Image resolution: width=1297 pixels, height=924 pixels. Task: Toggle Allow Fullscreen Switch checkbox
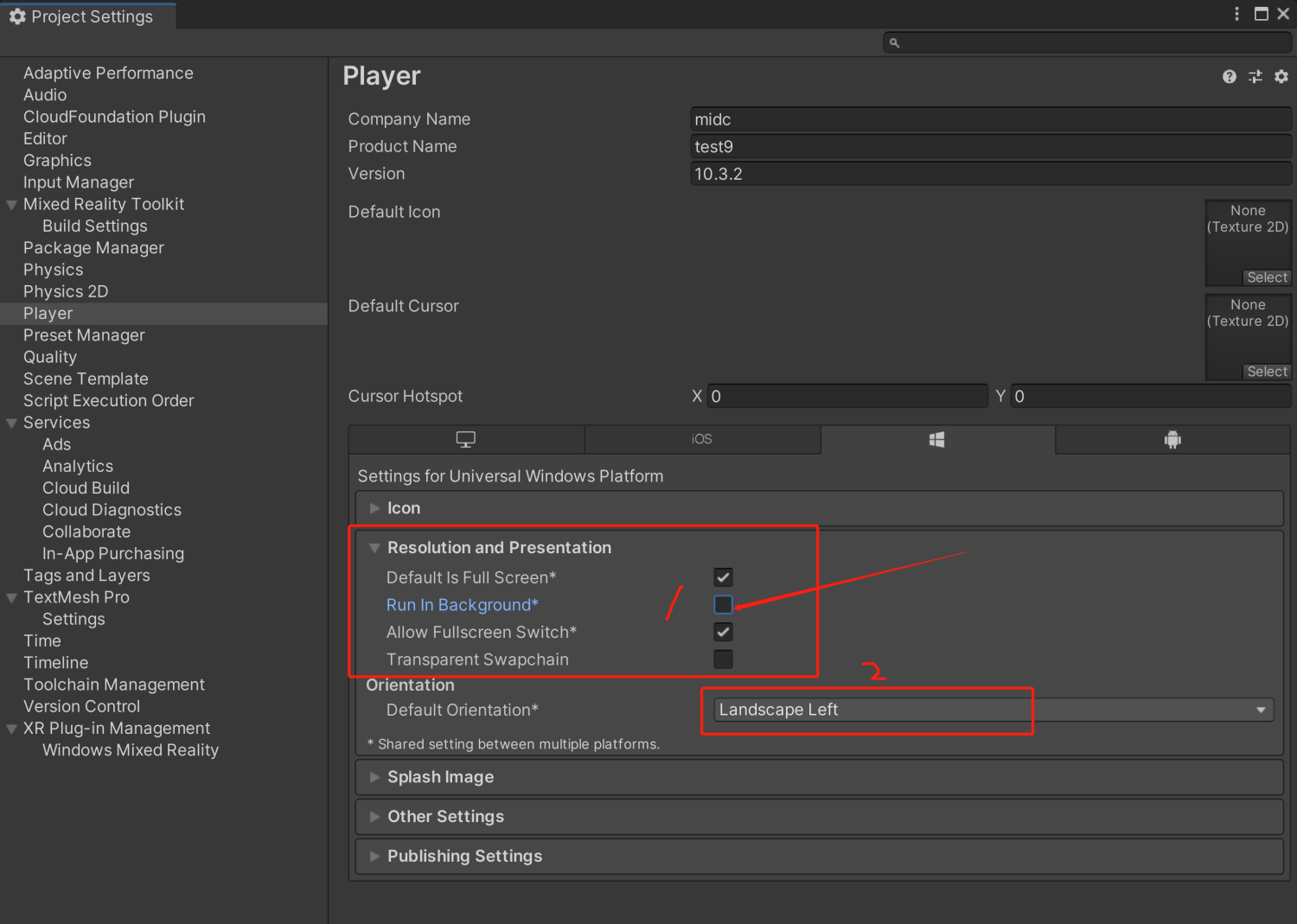tap(723, 632)
